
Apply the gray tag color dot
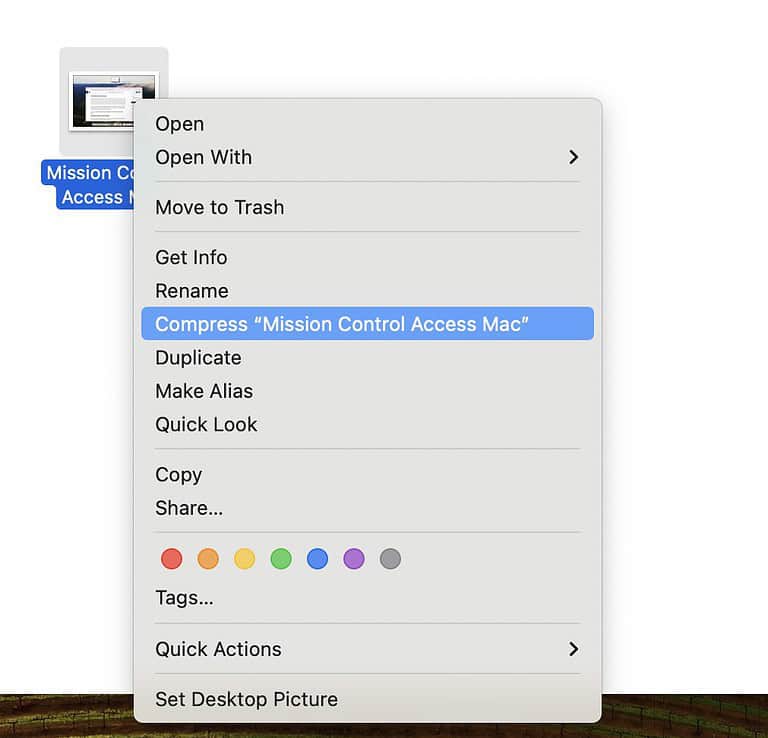[390, 559]
